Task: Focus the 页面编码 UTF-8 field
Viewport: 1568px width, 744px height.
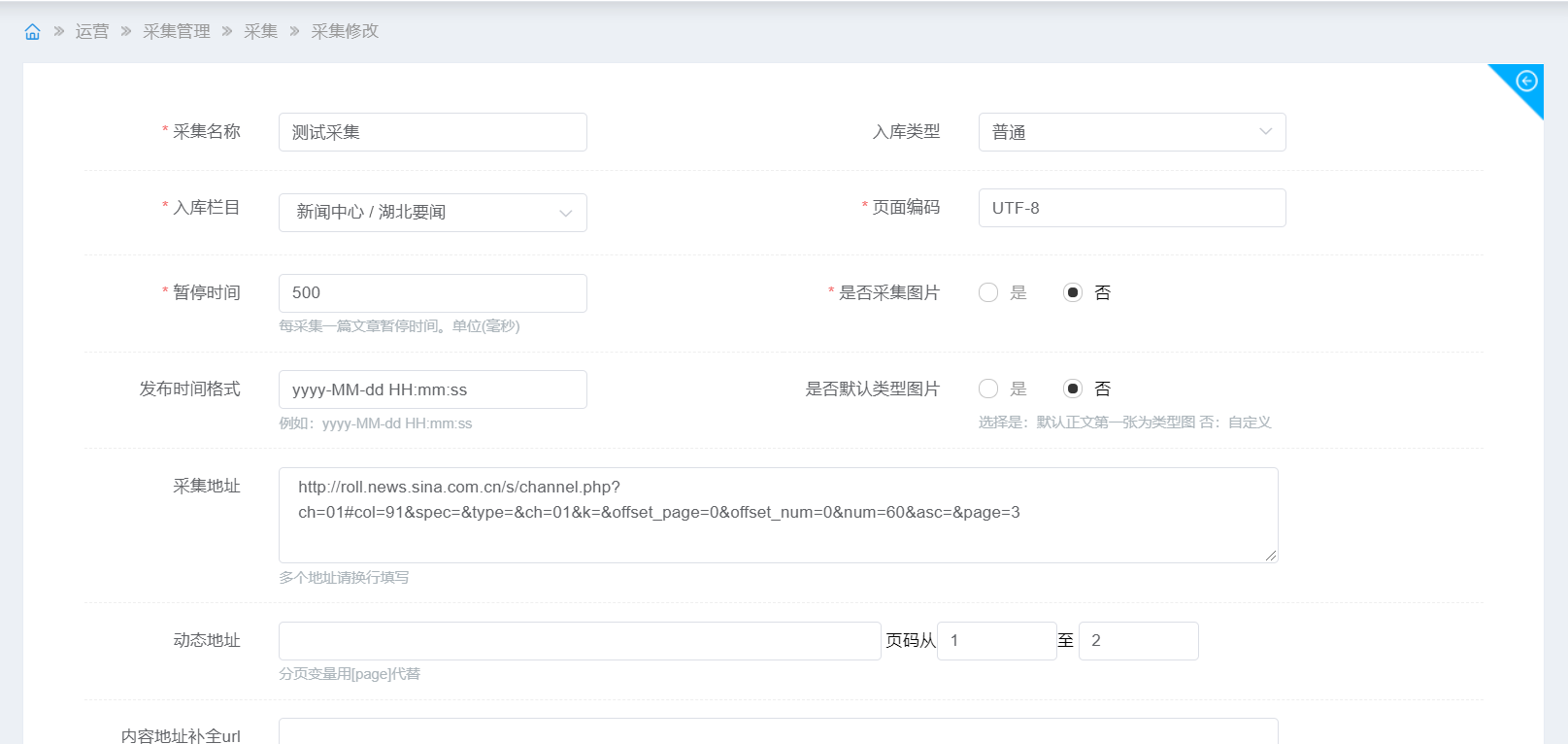Action: 1131,208
